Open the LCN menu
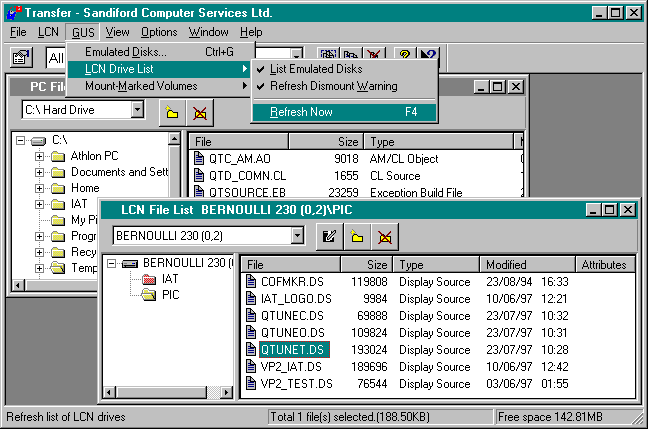Viewport: 648px width, 429px height. tap(48, 32)
